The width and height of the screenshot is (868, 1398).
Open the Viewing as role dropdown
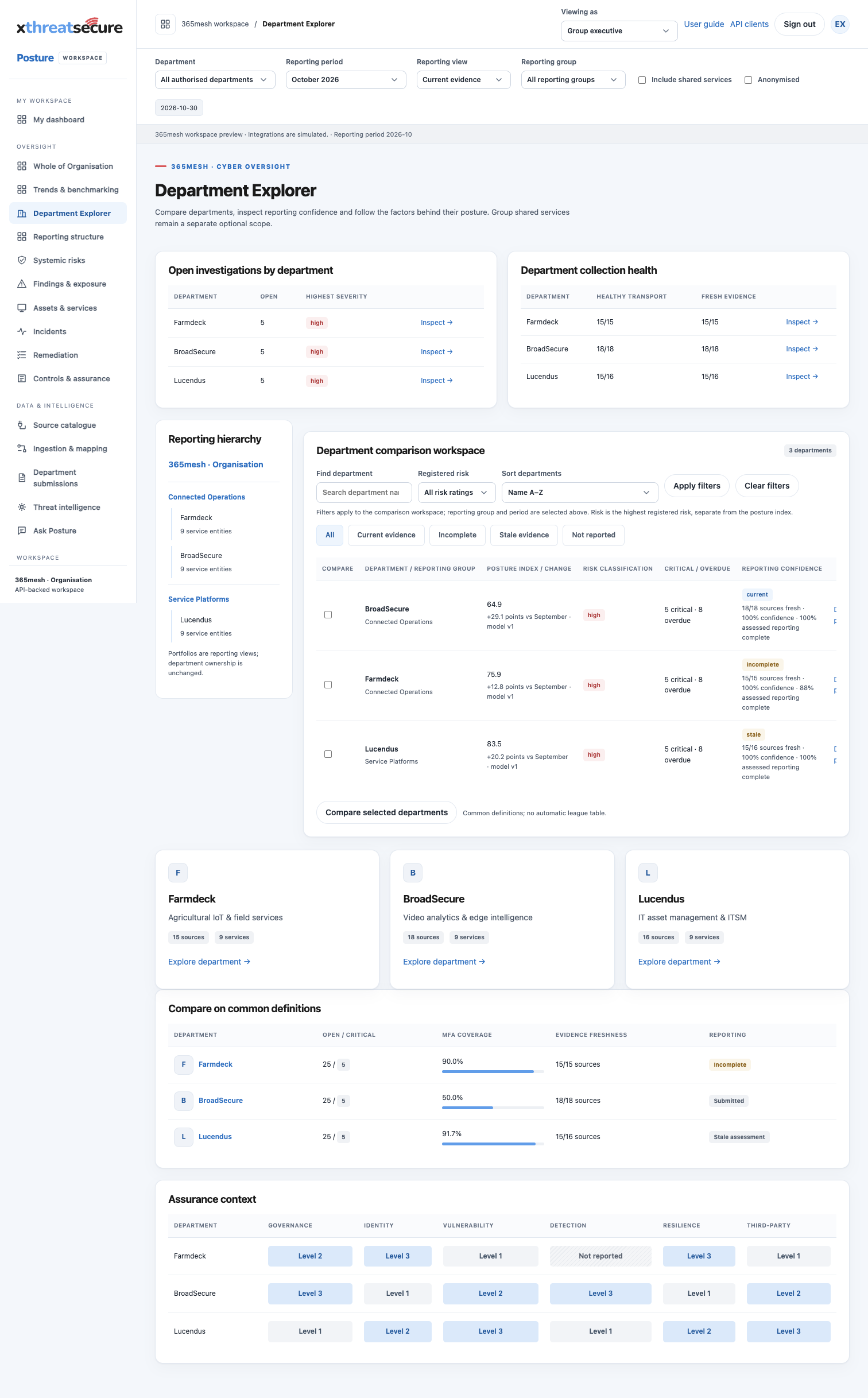click(619, 31)
